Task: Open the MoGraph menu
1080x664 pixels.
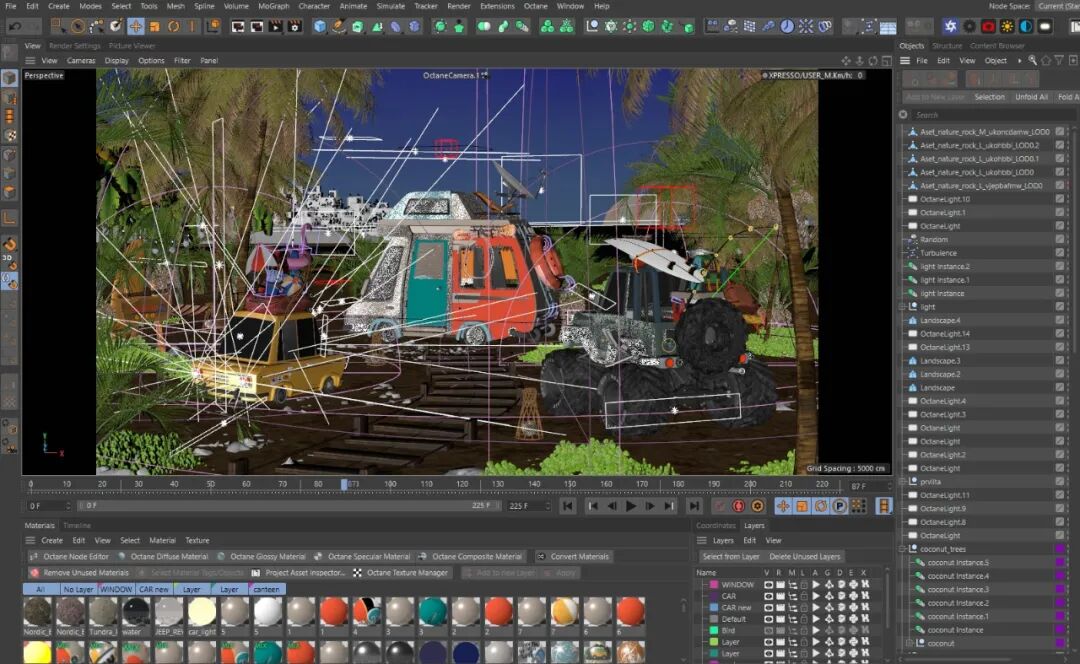Action: (x=273, y=6)
